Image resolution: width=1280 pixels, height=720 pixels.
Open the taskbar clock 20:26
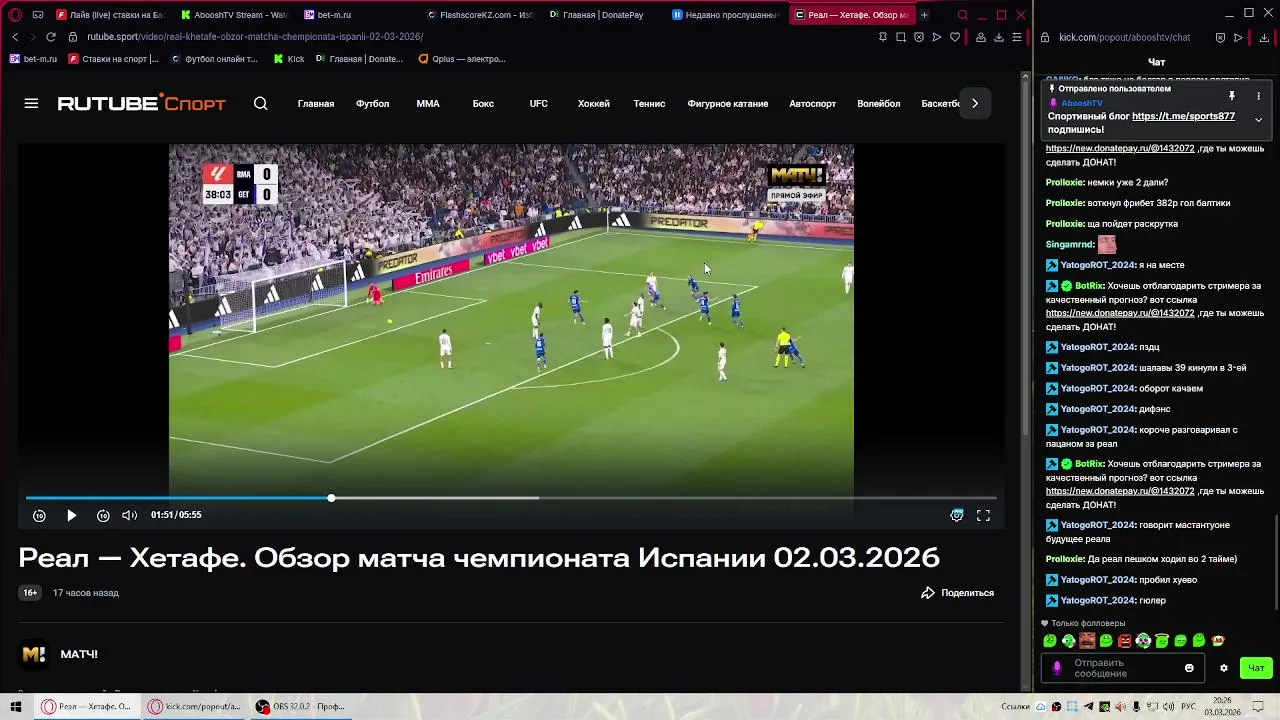(1222, 707)
